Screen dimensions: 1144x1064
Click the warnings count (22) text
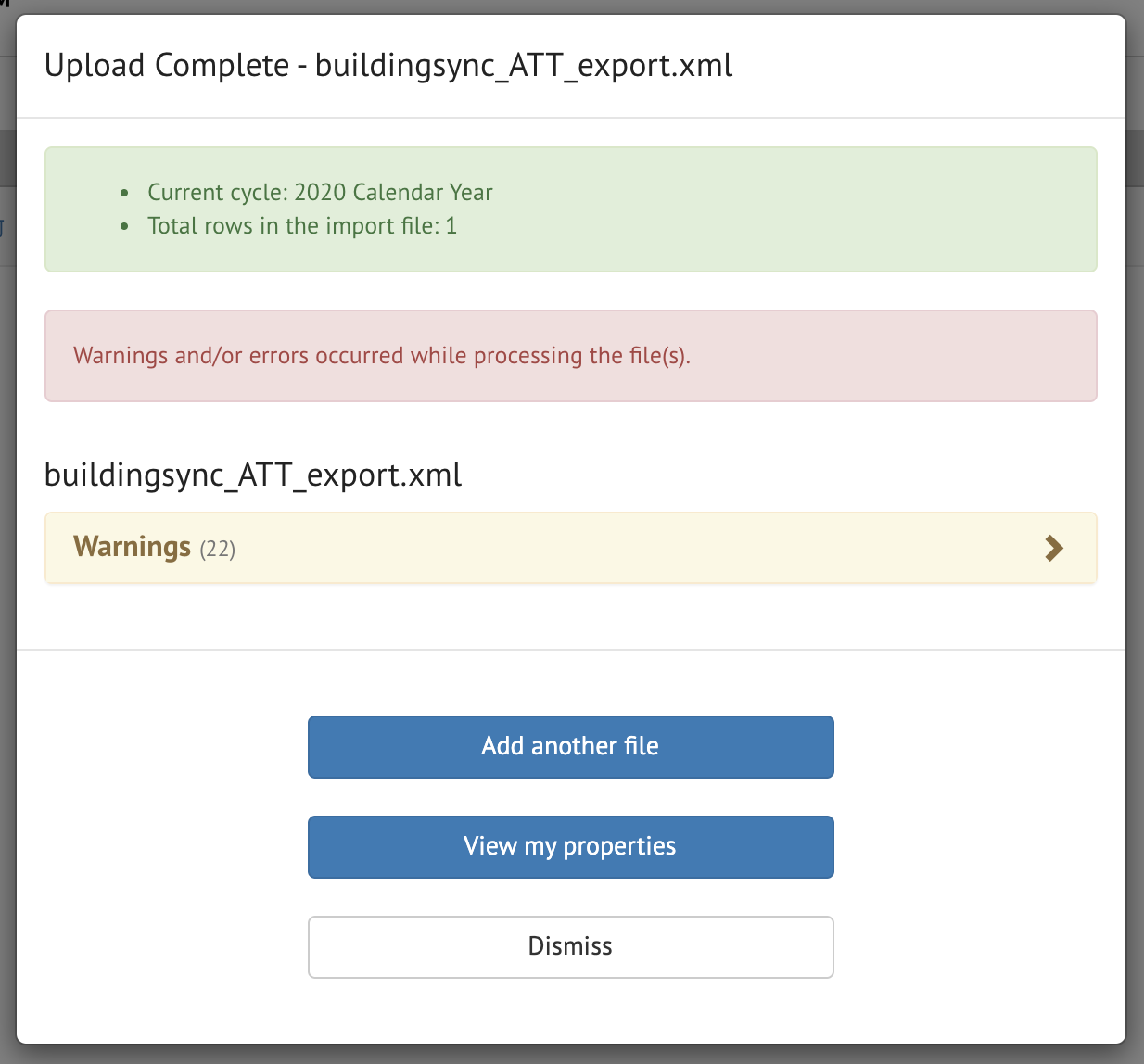(x=219, y=549)
